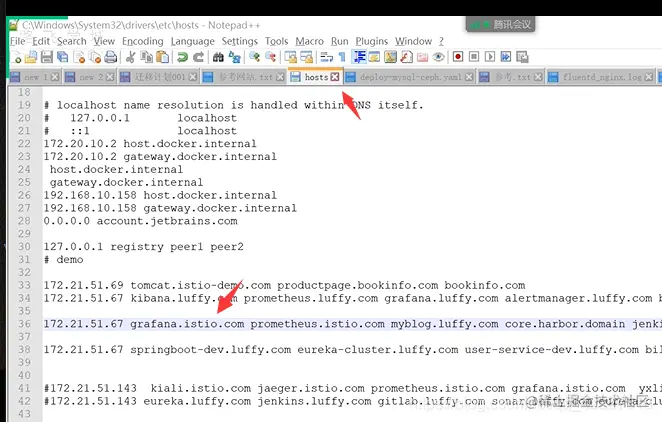Click 'grafana.istio.com' on line 36

click(x=187, y=324)
